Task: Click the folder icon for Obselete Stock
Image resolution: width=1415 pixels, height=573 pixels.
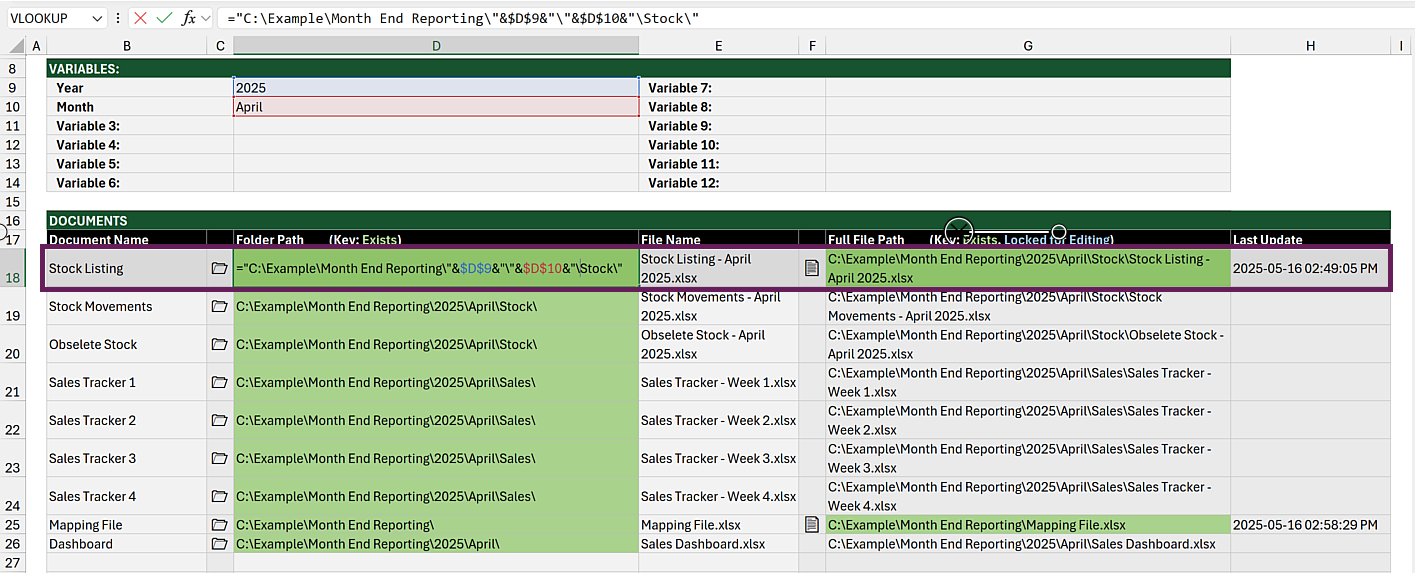Action: pos(219,345)
